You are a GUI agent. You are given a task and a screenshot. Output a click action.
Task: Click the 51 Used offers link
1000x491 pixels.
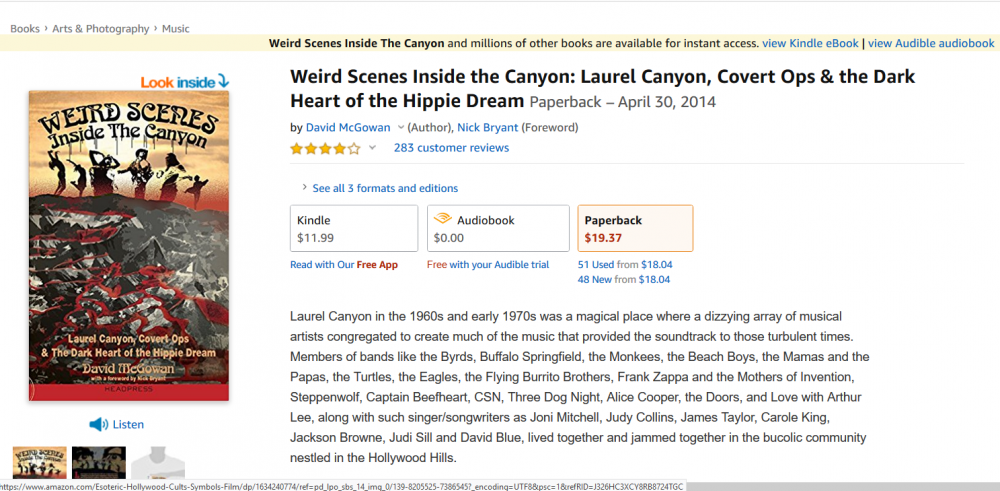click(x=600, y=265)
